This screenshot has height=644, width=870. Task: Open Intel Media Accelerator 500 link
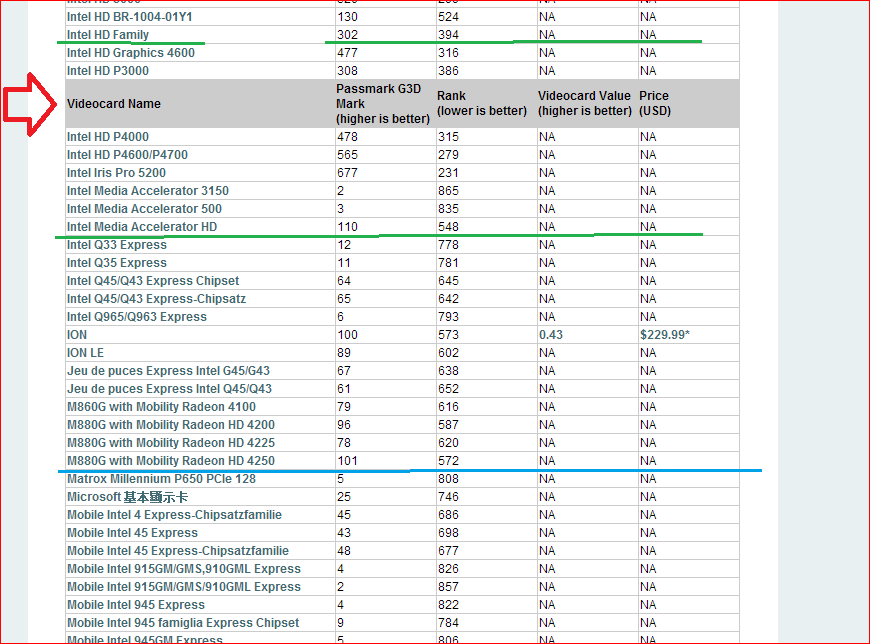[144, 209]
